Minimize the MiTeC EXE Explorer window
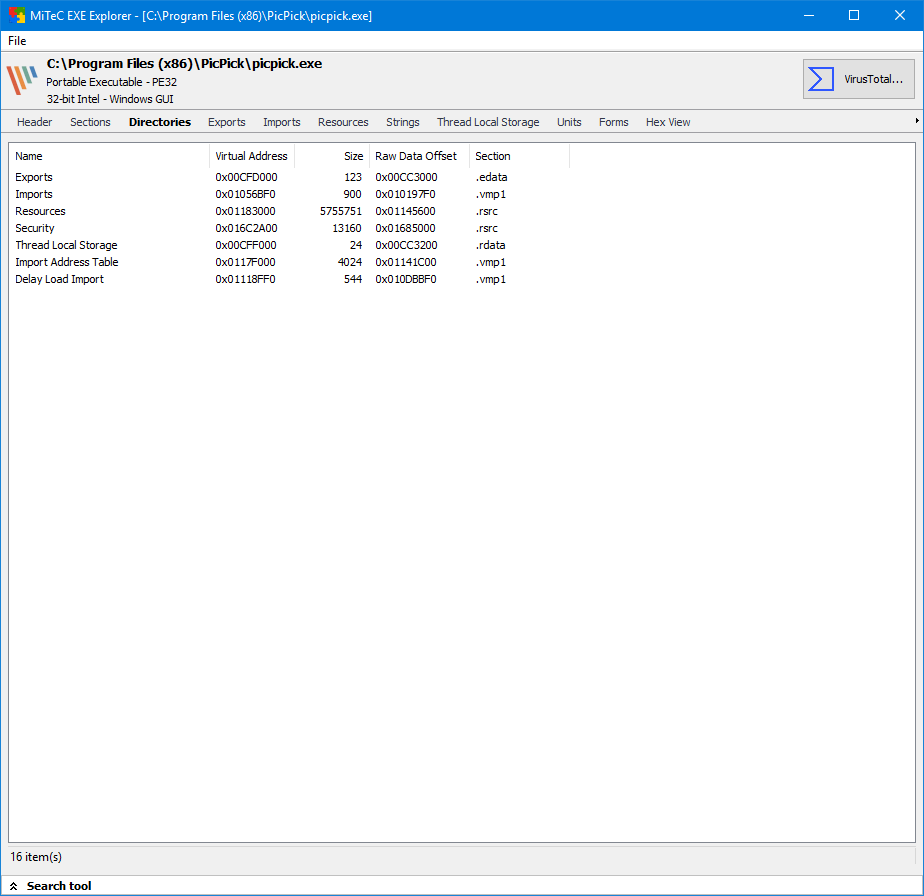This screenshot has height=896, width=924. [809, 15]
